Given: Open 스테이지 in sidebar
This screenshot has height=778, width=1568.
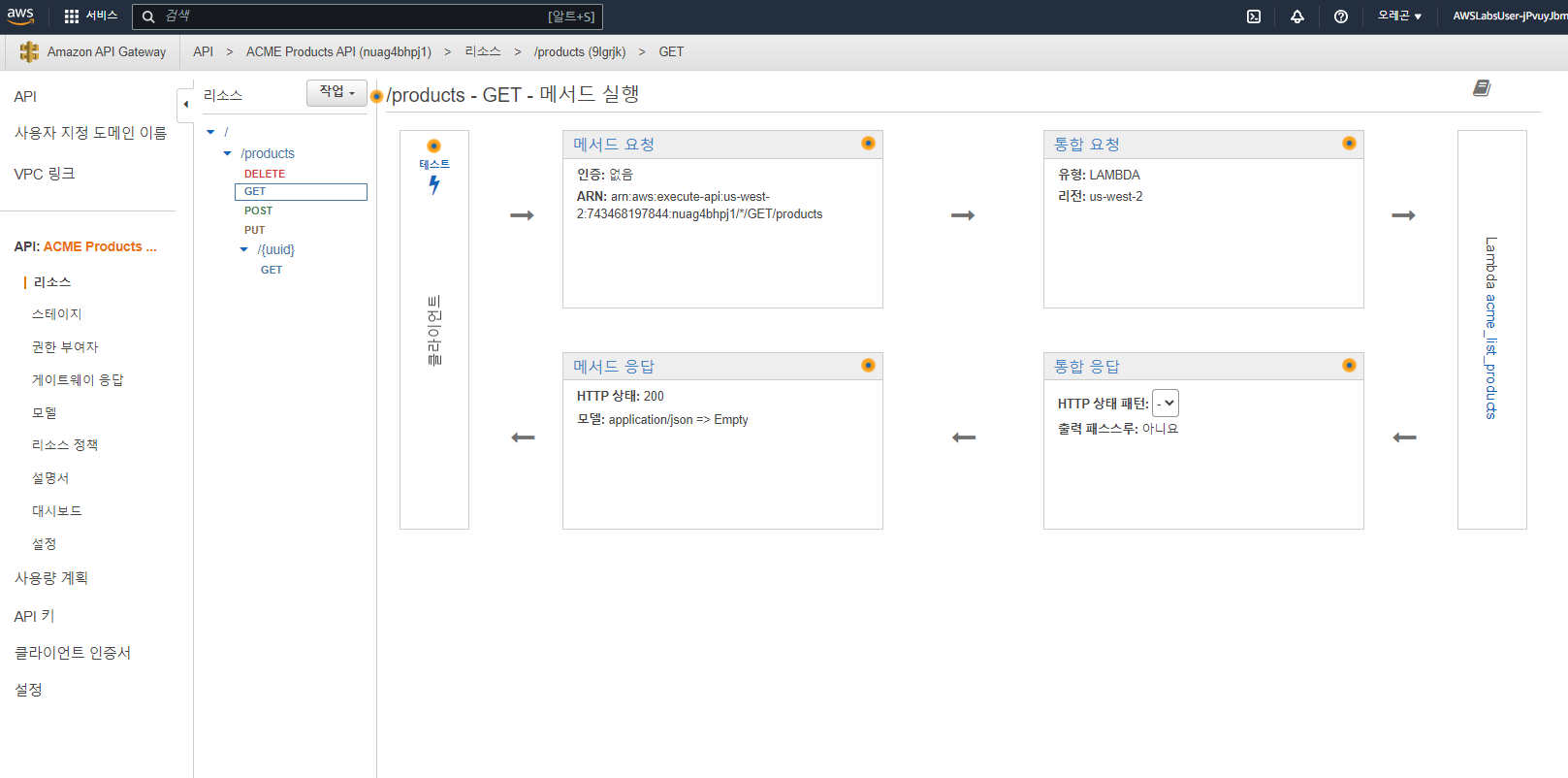Looking at the screenshot, I should (x=57, y=314).
